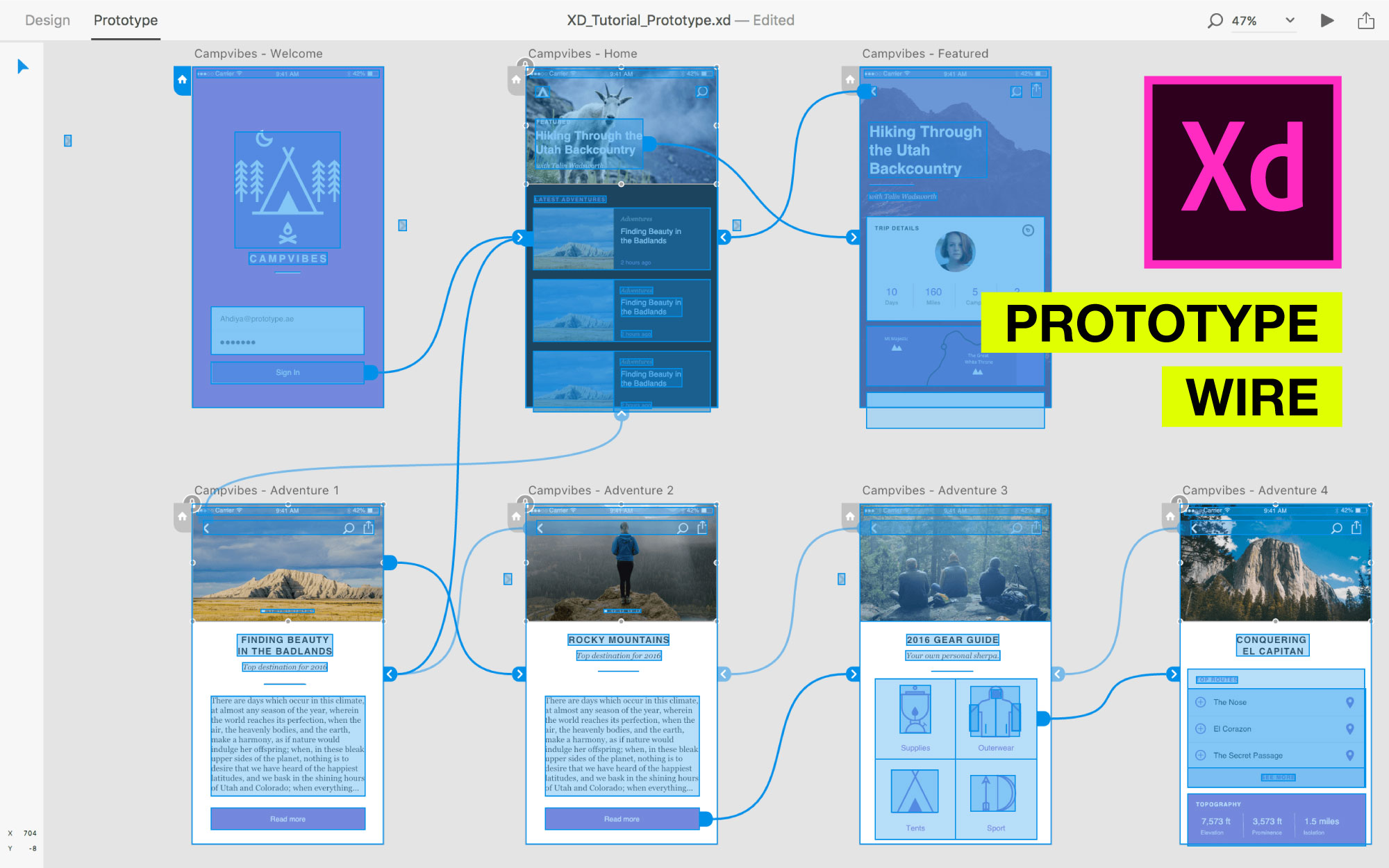
Task: Select the Campvibes - Adventure 4 title
Action: pyautogui.click(x=1255, y=490)
